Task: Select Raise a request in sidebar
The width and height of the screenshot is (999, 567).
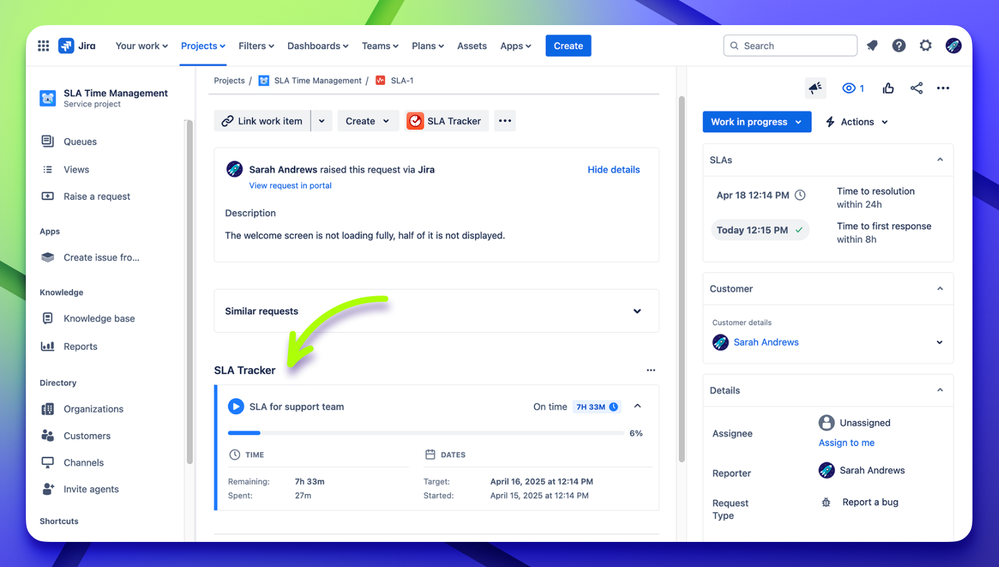Action: pos(96,196)
